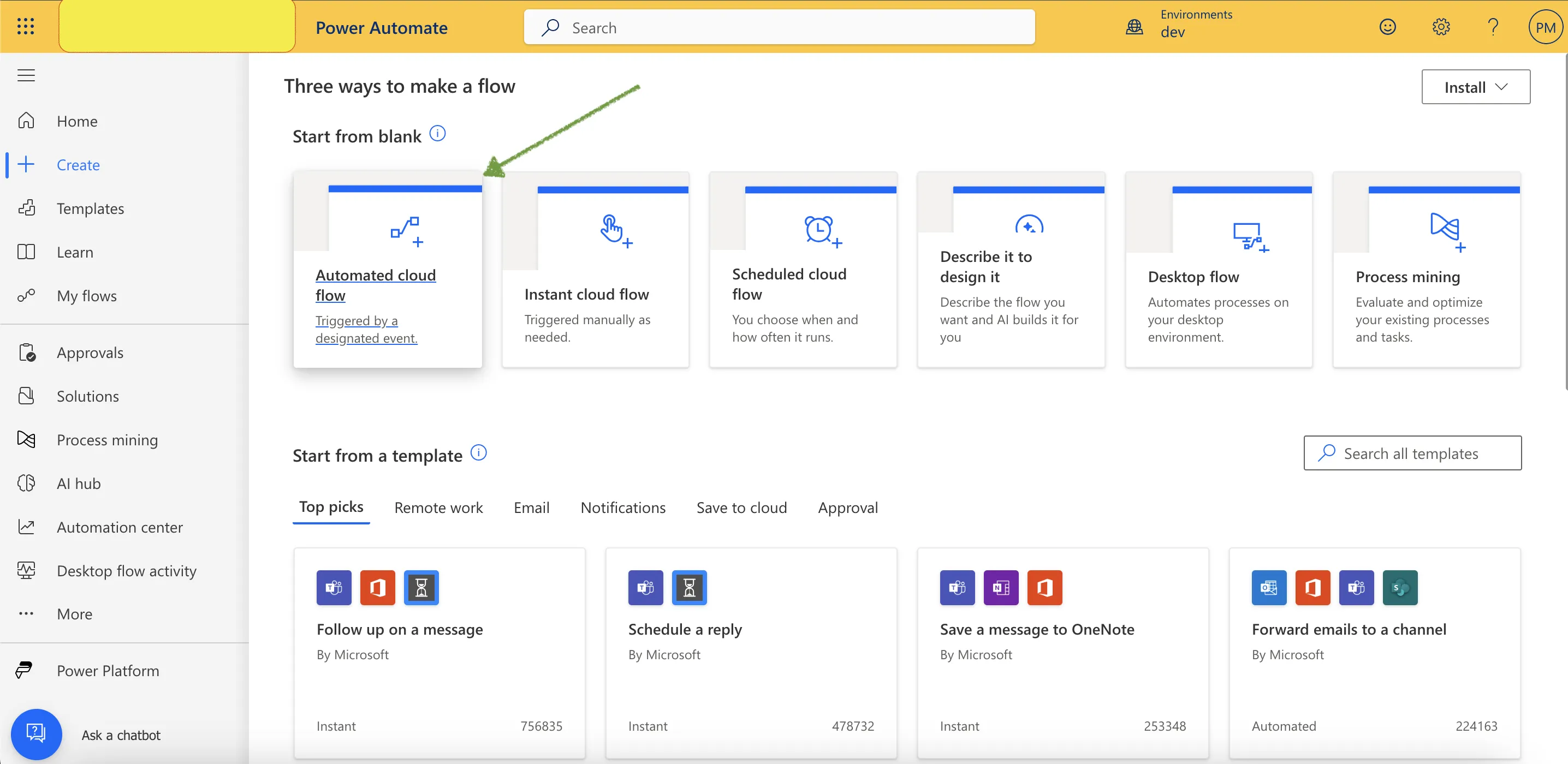
Task: Go to the Home menu label
Action: pos(78,121)
